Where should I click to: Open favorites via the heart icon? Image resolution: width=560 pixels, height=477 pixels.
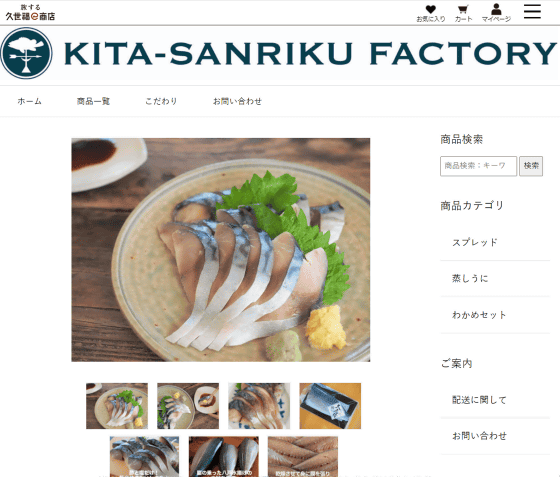point(431,14)
